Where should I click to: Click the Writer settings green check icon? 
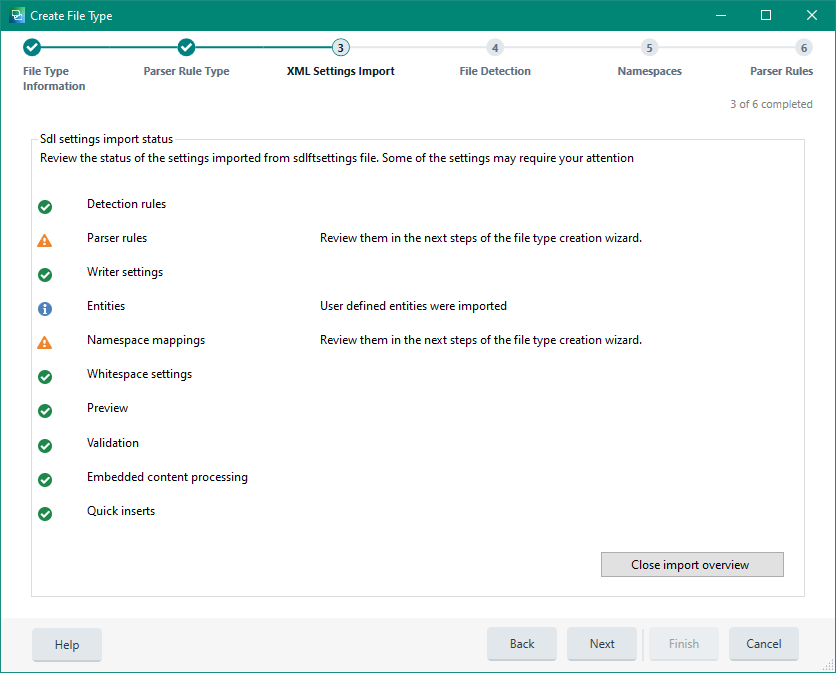45,274
